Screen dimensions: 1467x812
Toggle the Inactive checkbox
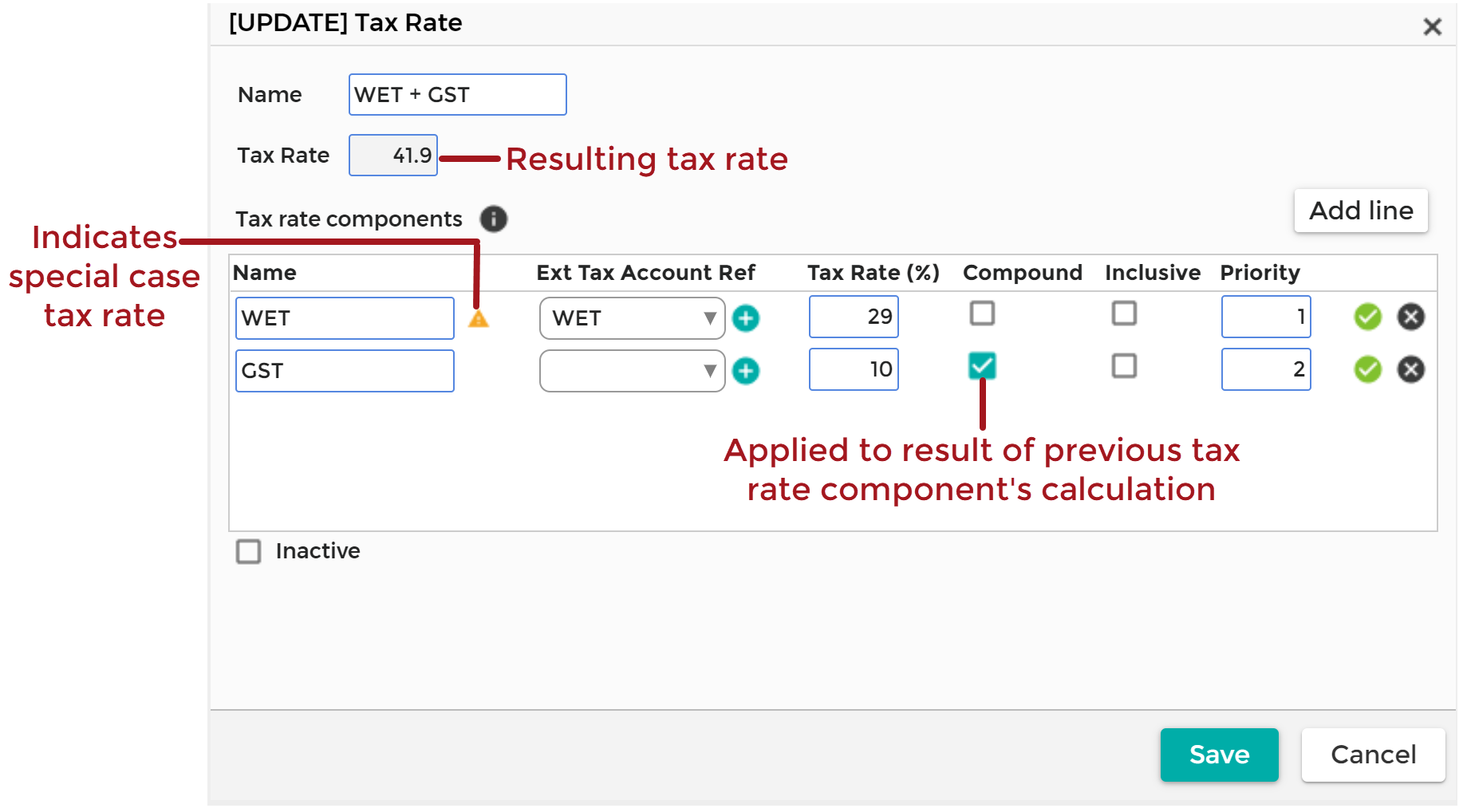(248, 551)
